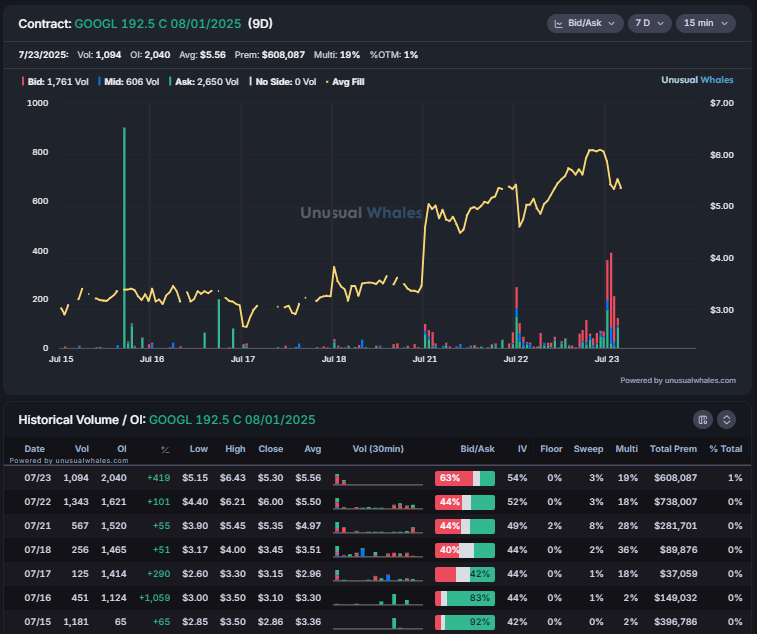Sort table by Date column header
The height and width of the screenshot is (634, 757).
click(34, 449)
